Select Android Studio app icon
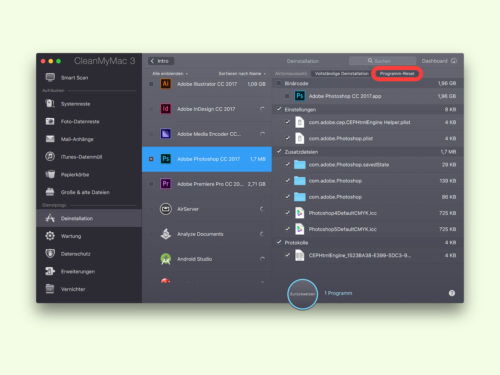Image resolution: width=500 pixels, height=375 pixels. 166,259
